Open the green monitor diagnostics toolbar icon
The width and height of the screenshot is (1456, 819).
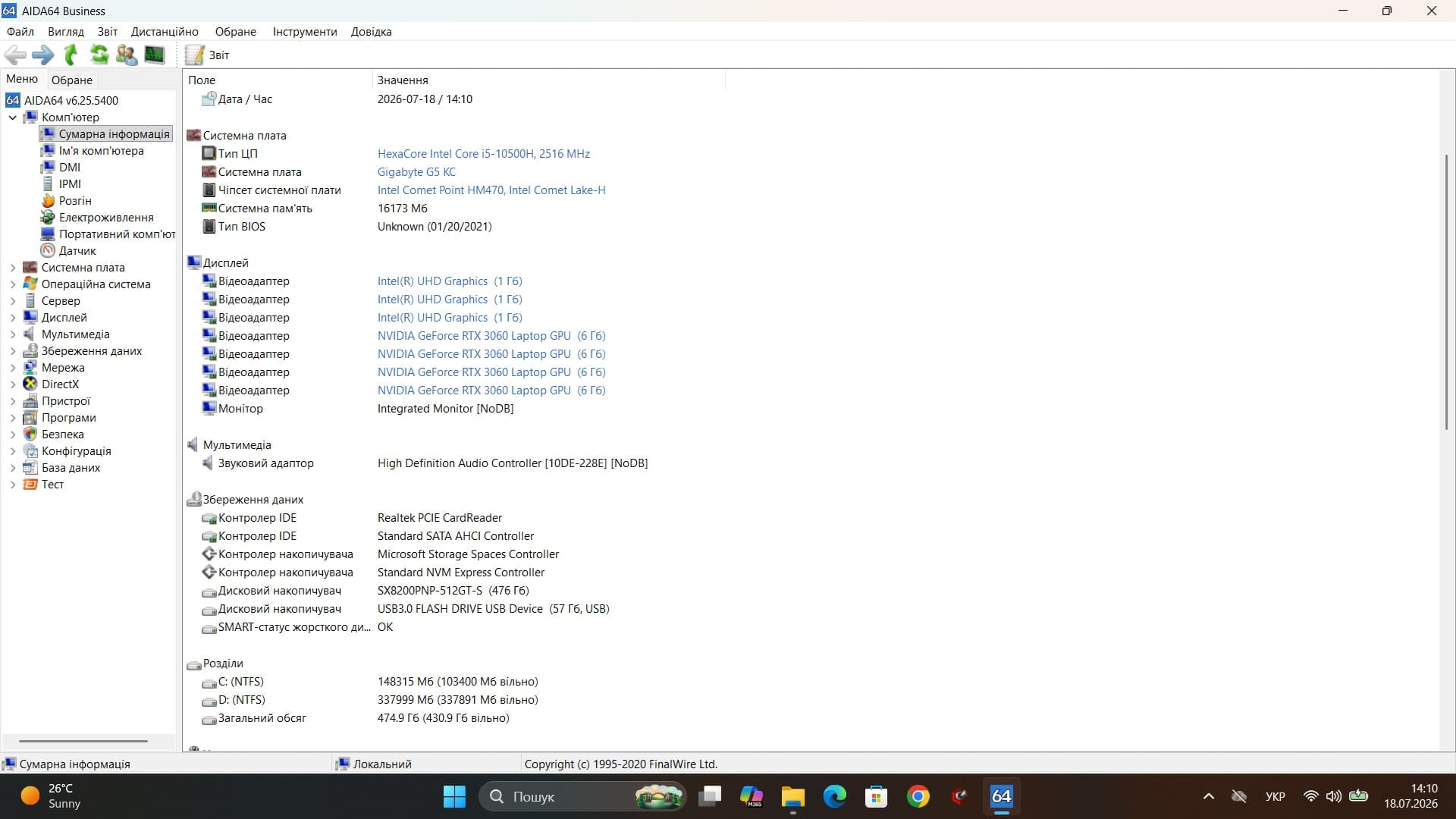(155, 55)
